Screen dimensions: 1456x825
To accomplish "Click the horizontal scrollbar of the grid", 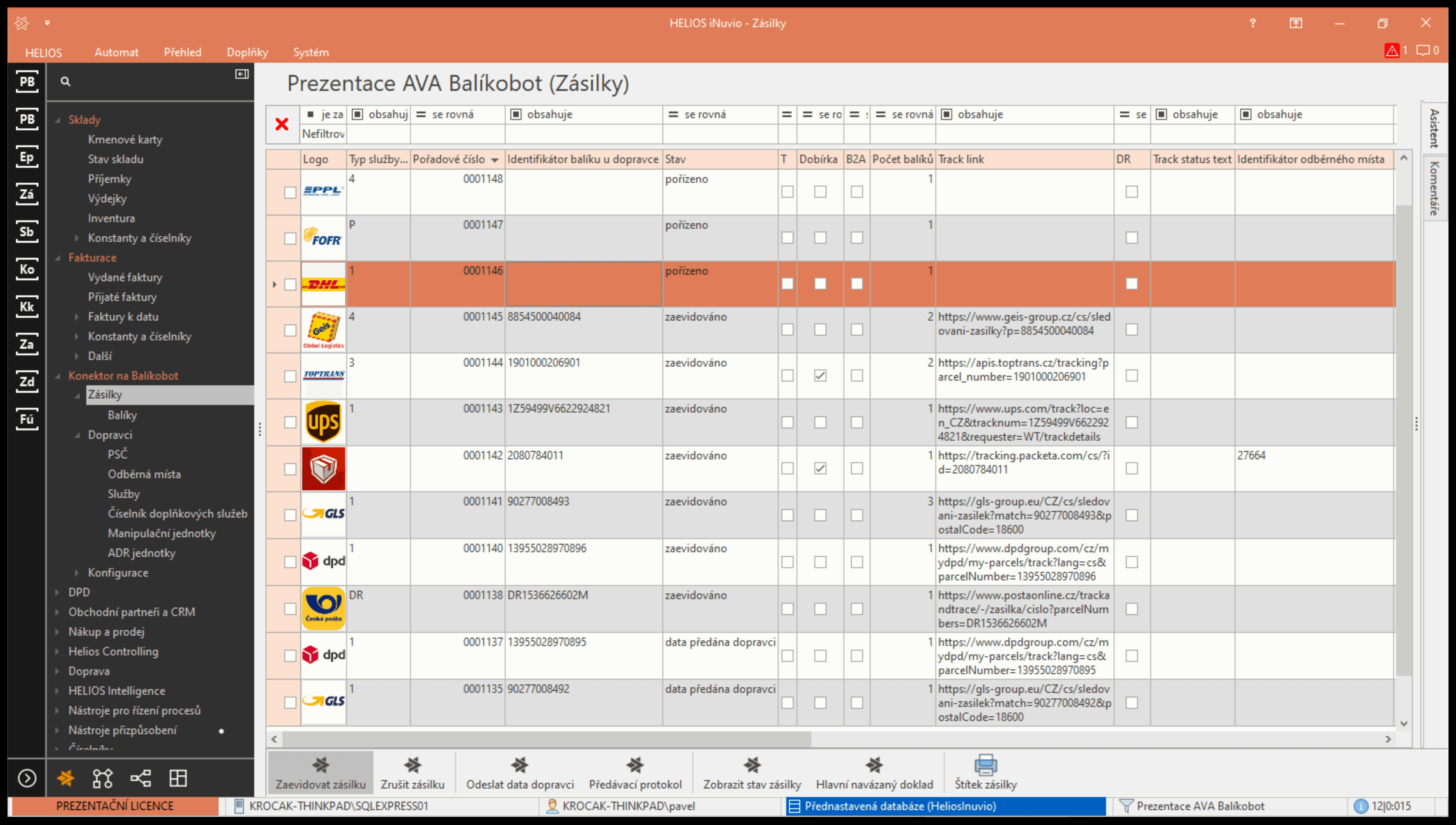I will pos(547,739).
